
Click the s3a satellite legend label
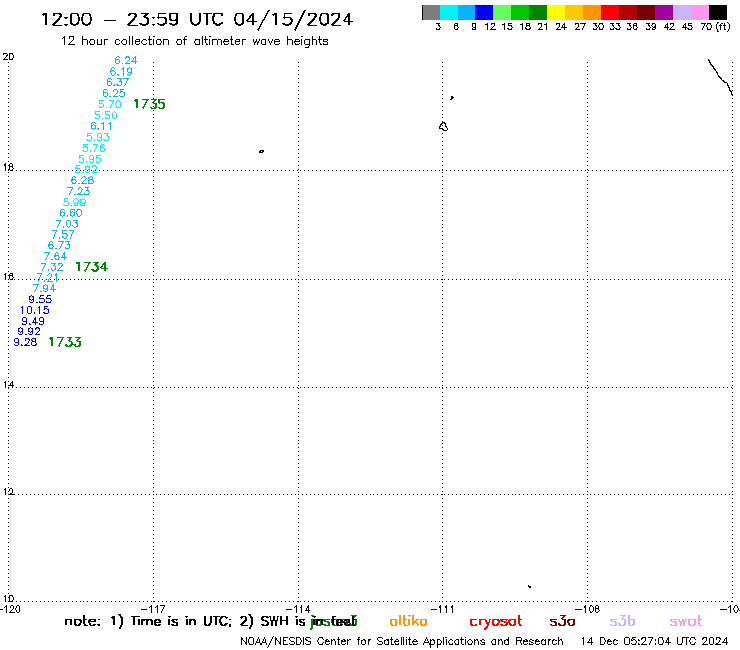tap(562, 621)
